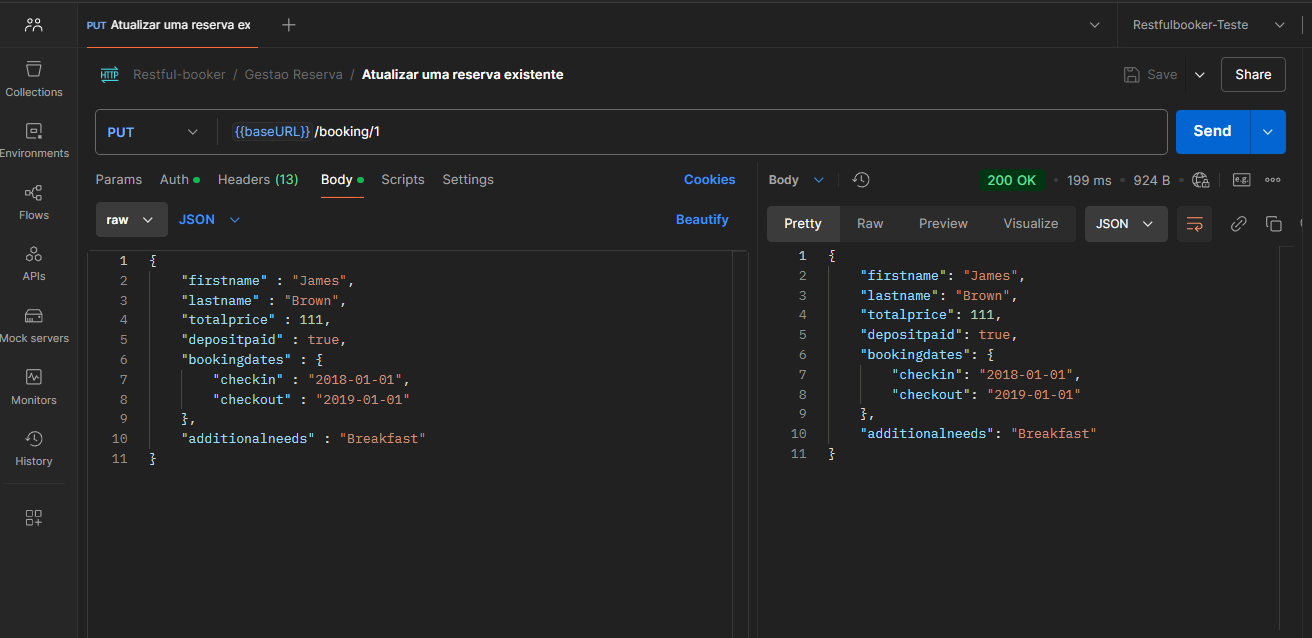
Task: Open Monitors in the sidebar
Action: [34, 387]
